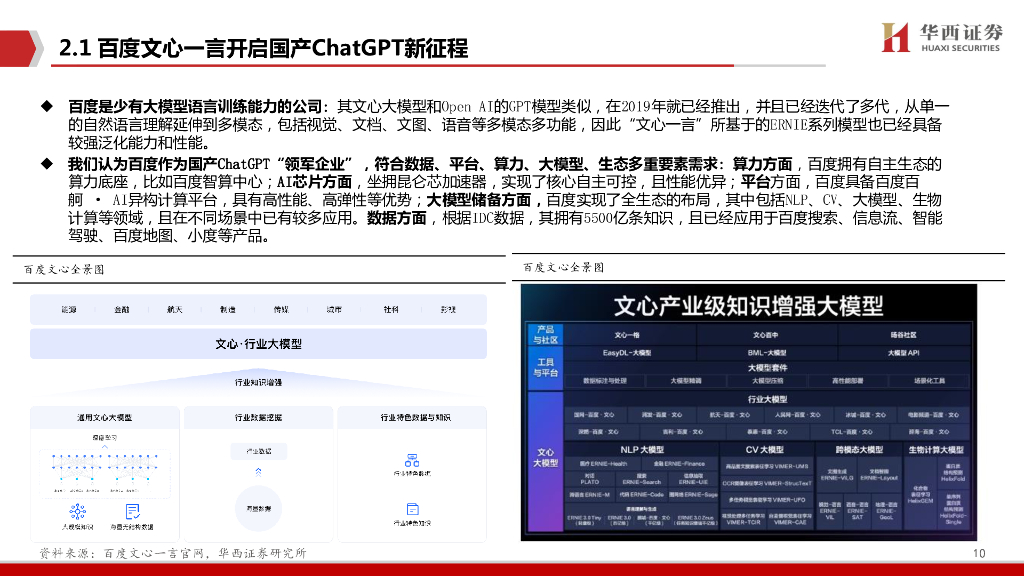Image resolution: width=1024 pixels, height=576 pixels.
Task: Select the 行业特色能力 flowchart icon
Action: tap(411, 460)
